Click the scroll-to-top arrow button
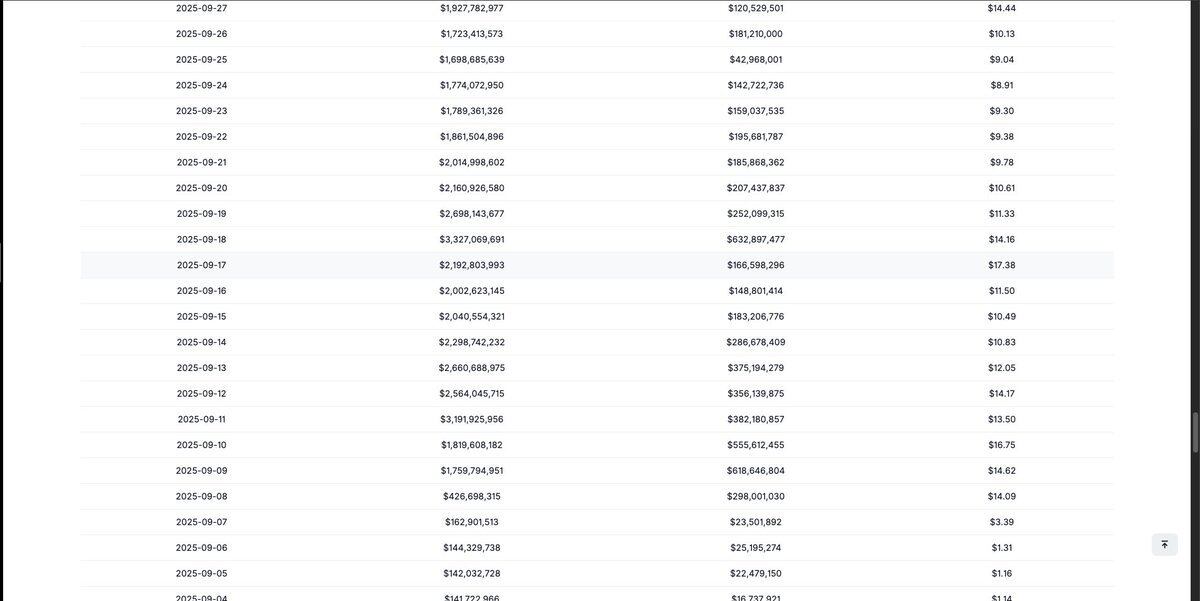The height and width of the screenshot is (601, 1200). pyautogui.click(x=1164, y=545)
